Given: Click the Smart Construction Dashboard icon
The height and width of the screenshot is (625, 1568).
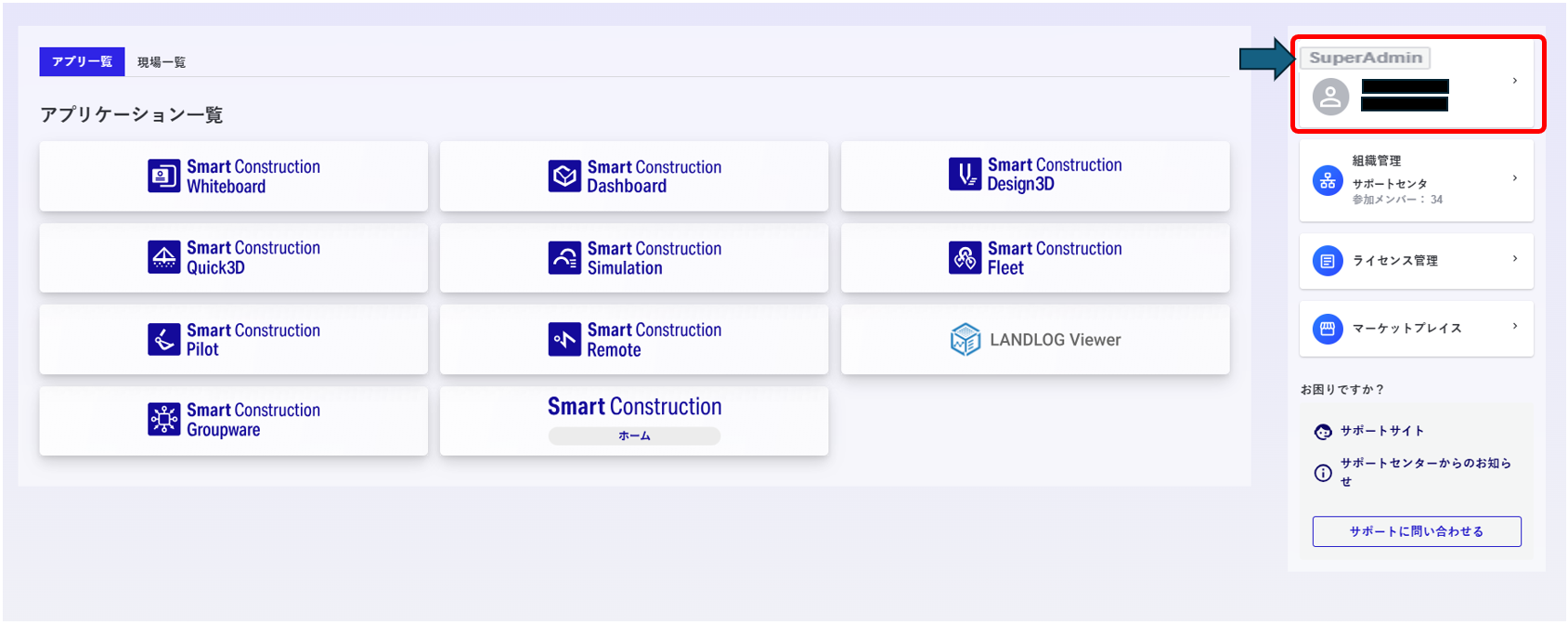Looking at the screenshot, I should tap(564, 176).
